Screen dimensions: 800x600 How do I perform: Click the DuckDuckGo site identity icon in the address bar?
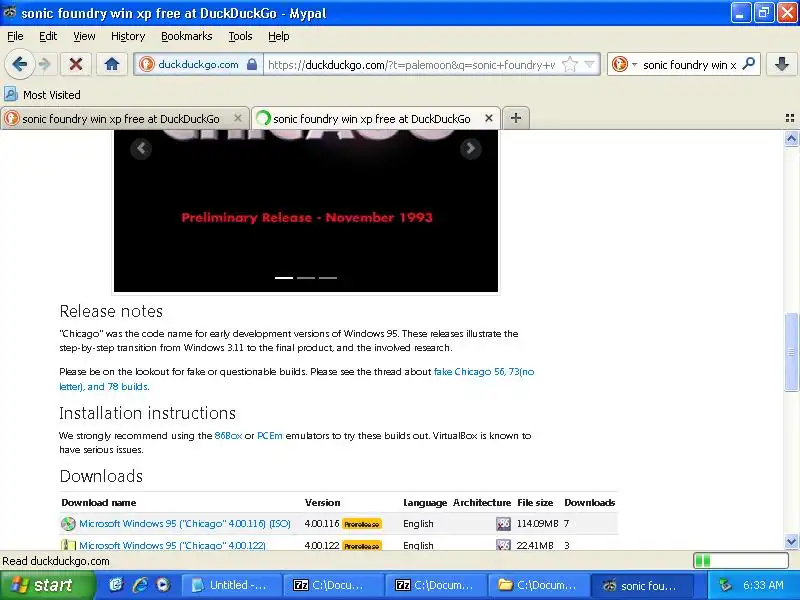[x=147, y=64]
